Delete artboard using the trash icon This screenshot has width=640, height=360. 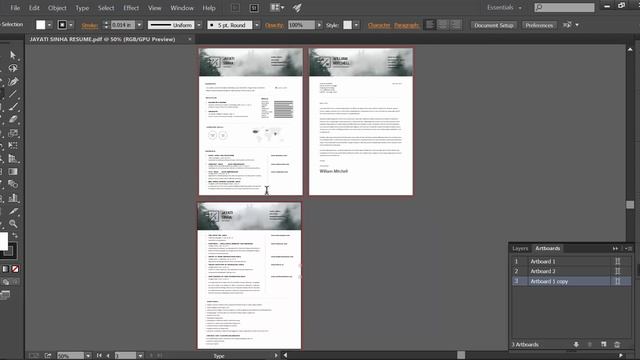[617, 344]
